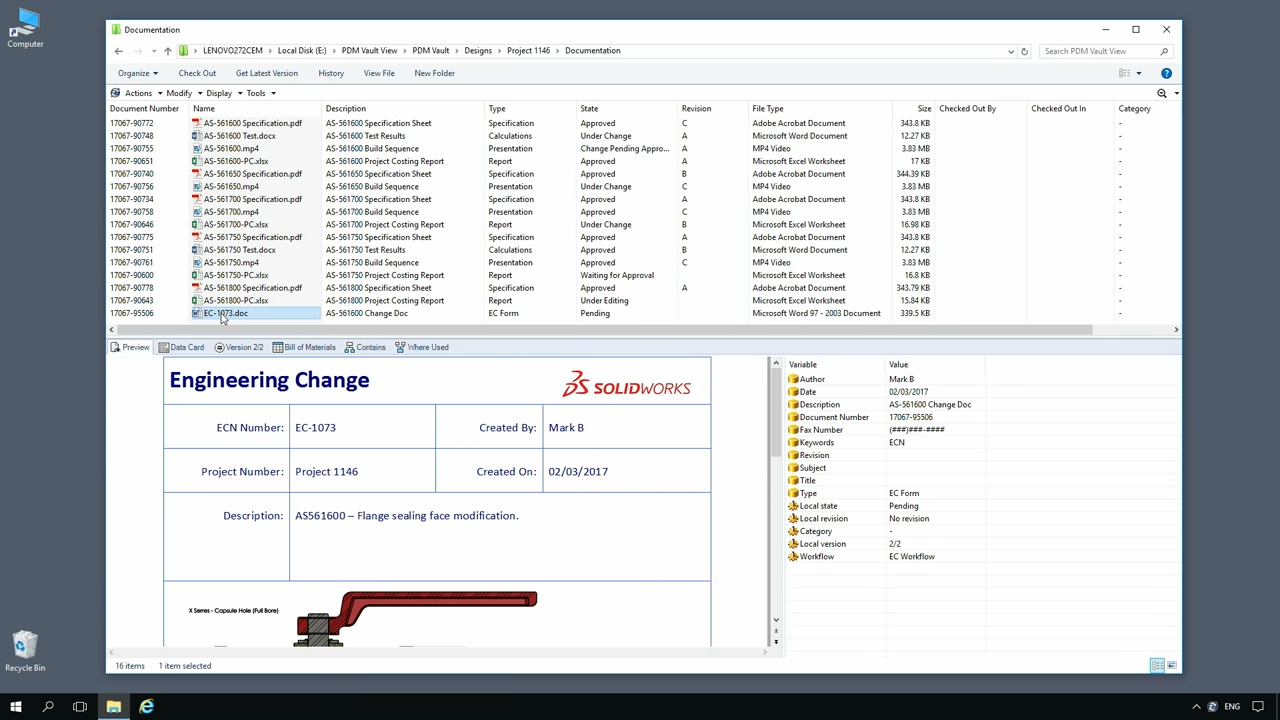Click the refresh icon beside address bar
Screen dimensions: 1280x720
tap(1024, 51)
